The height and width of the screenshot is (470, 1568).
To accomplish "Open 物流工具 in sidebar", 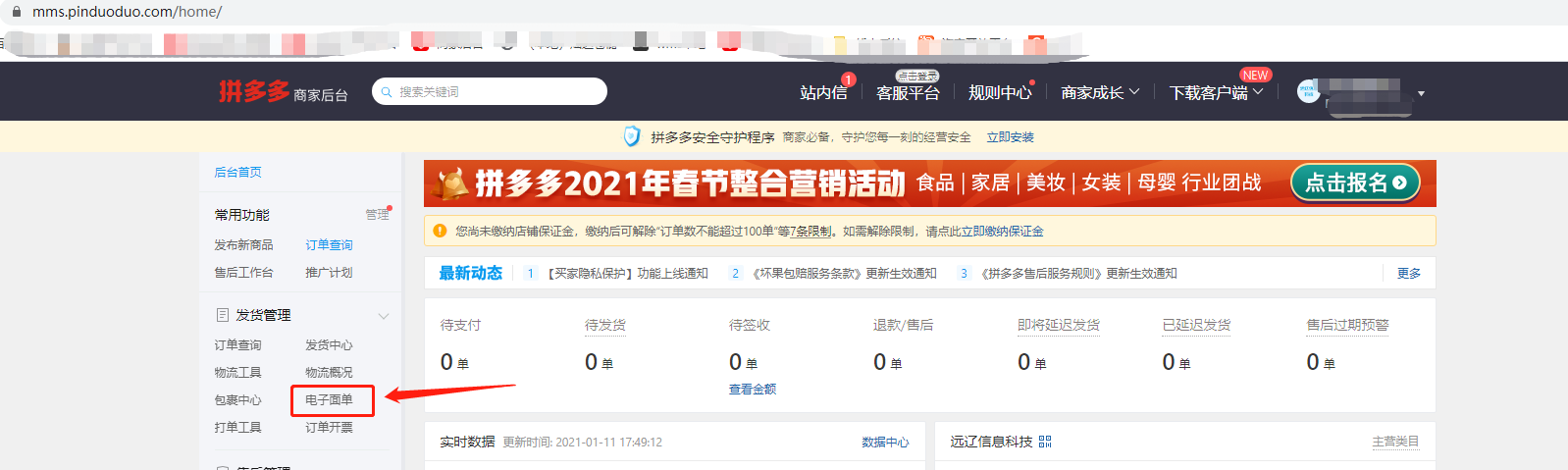I will pyautogui.click(x=237, y=372).
